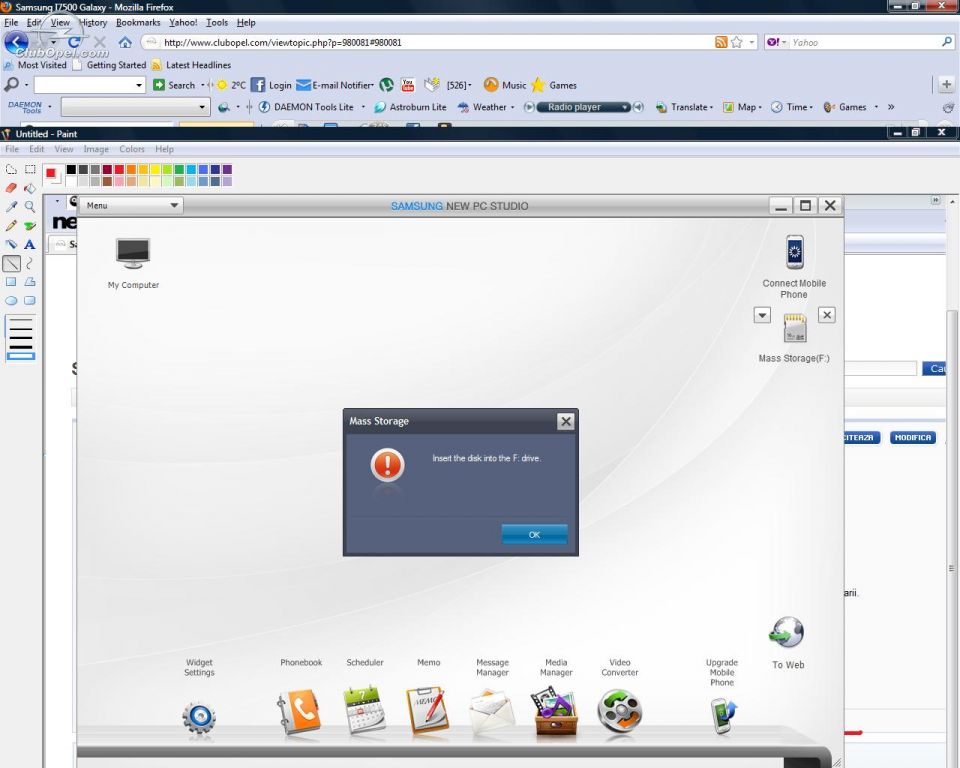Pick the yellow color swatch in Paint
The height and width of the screenshot is (768, 960).
coord(155,170)
